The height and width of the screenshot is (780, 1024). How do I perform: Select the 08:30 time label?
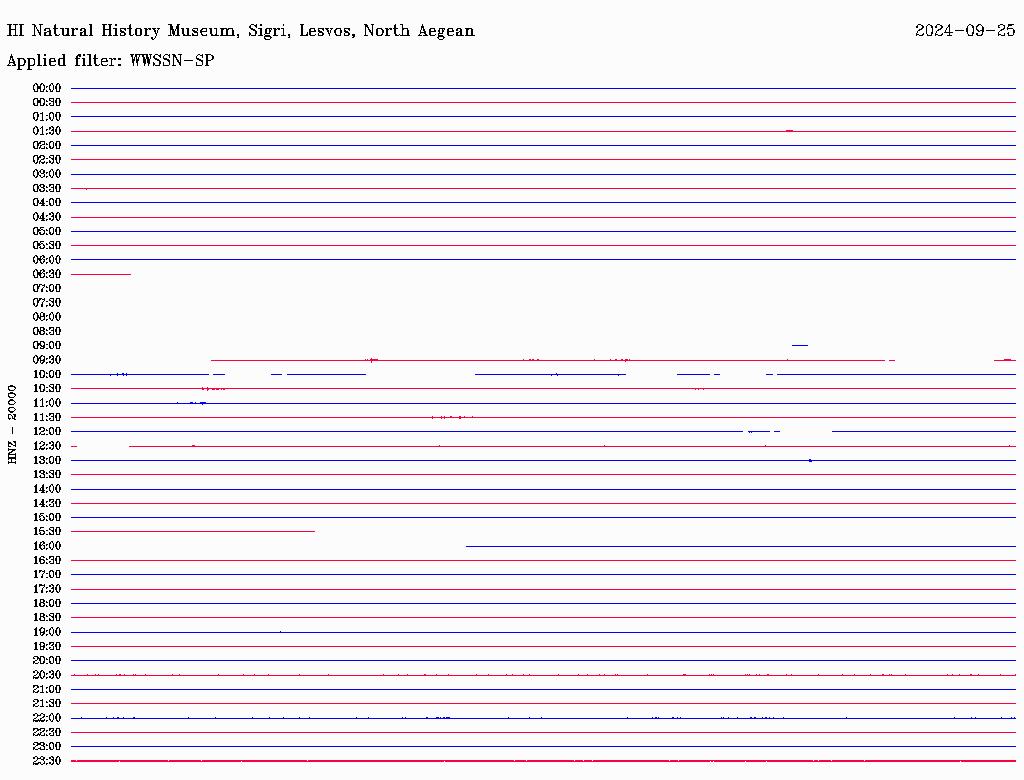(x=47, y=331)
